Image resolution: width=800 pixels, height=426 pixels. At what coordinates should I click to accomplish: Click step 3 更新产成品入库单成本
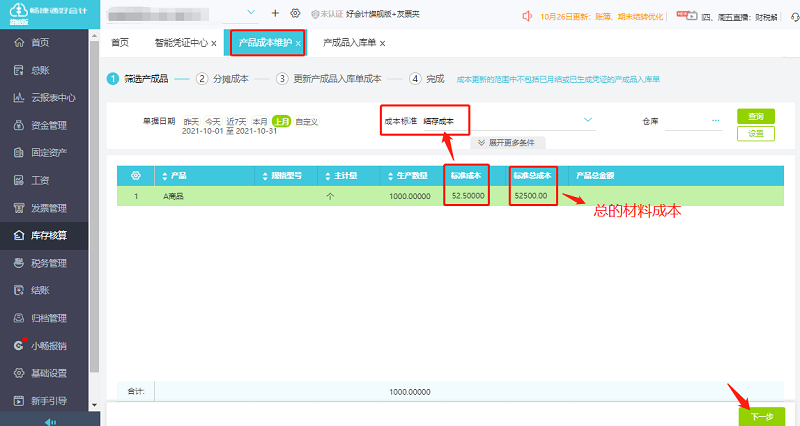pyautogui.click(x=329, y=79)
